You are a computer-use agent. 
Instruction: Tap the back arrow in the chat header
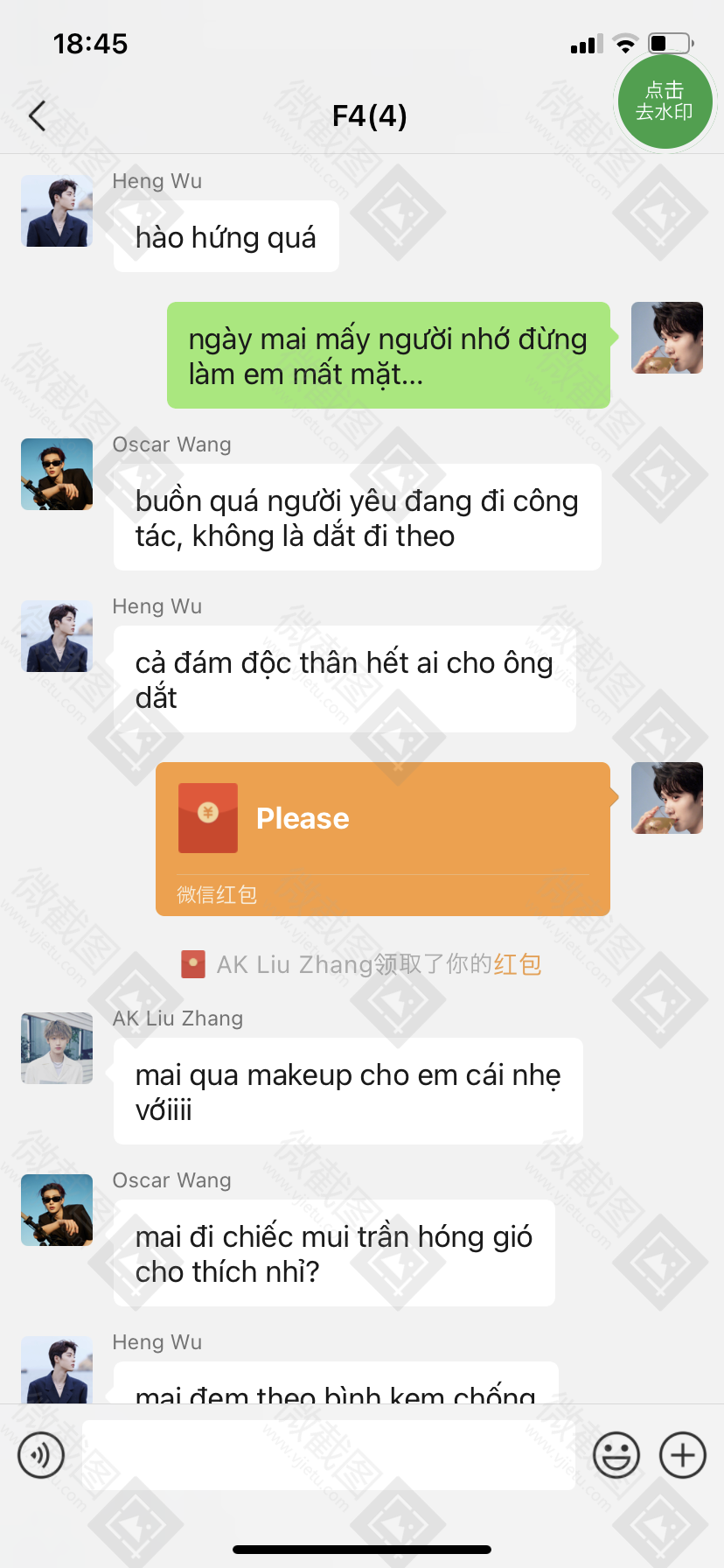(x=37, y=115)
